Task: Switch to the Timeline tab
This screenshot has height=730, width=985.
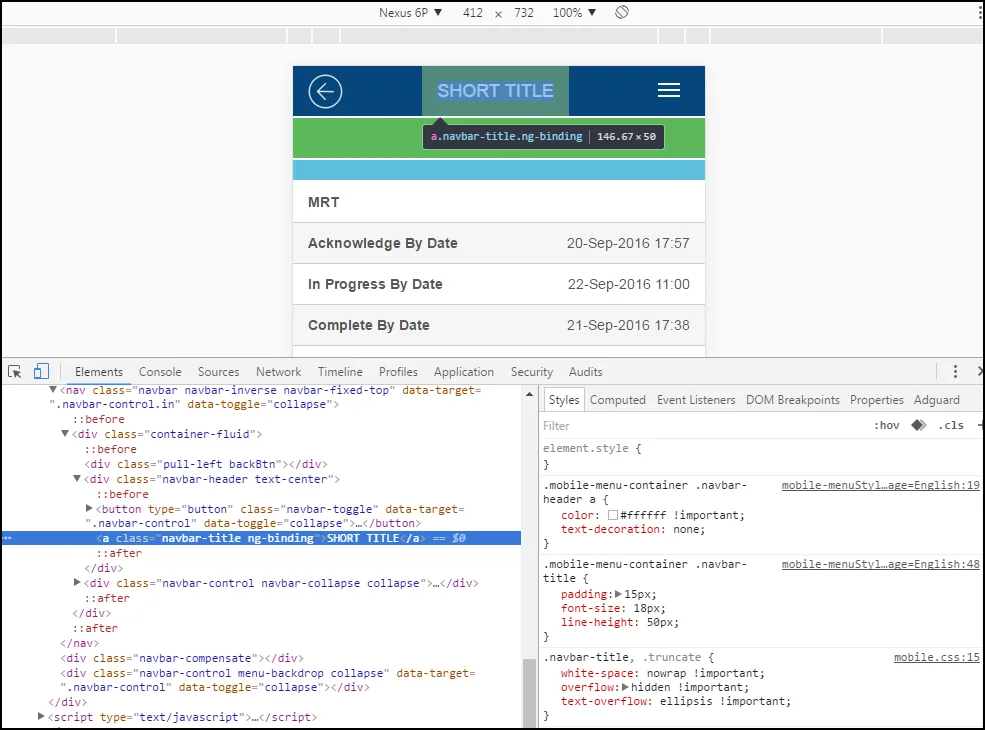Action: (340, 372)
